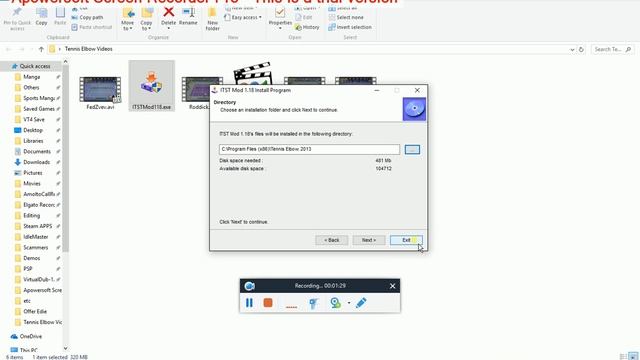Click Select none in the ribbon

(346, 18)
